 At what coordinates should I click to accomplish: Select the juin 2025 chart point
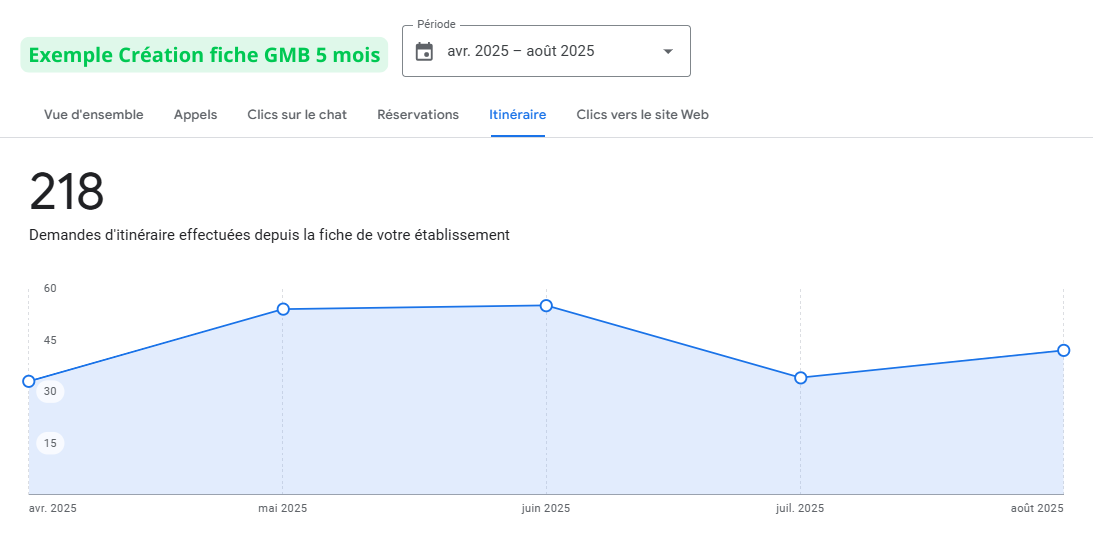click(546, 305)
